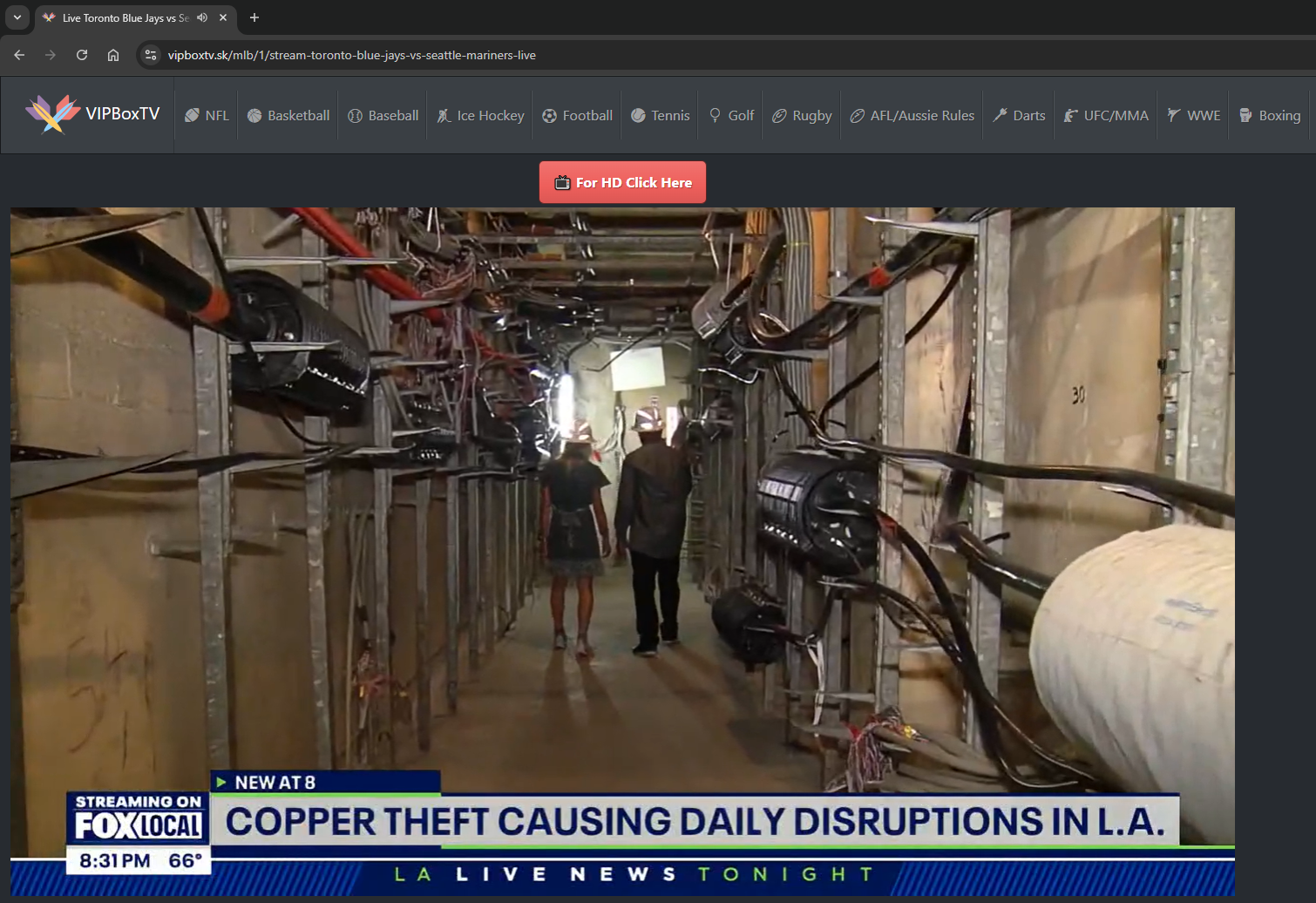Choose the Football menu item
This screenshot has width=1316, height=903.
pyautogui.click(x=577, y=115)
